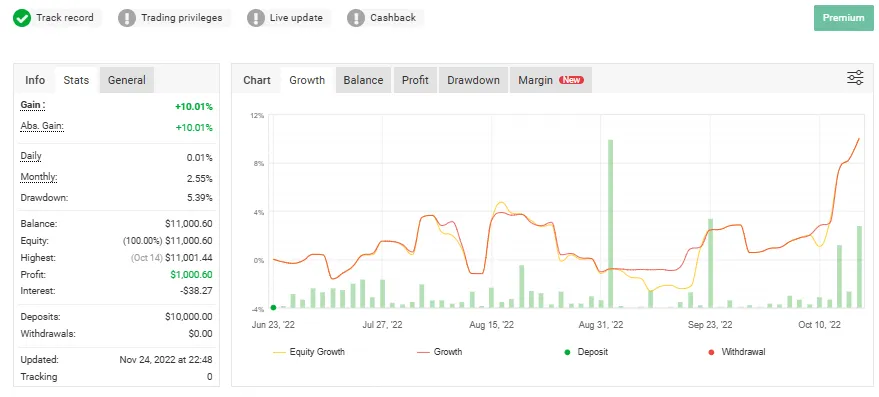
Task: Open the Info tab
Action: pyautogui.click(x=35, y=80)
